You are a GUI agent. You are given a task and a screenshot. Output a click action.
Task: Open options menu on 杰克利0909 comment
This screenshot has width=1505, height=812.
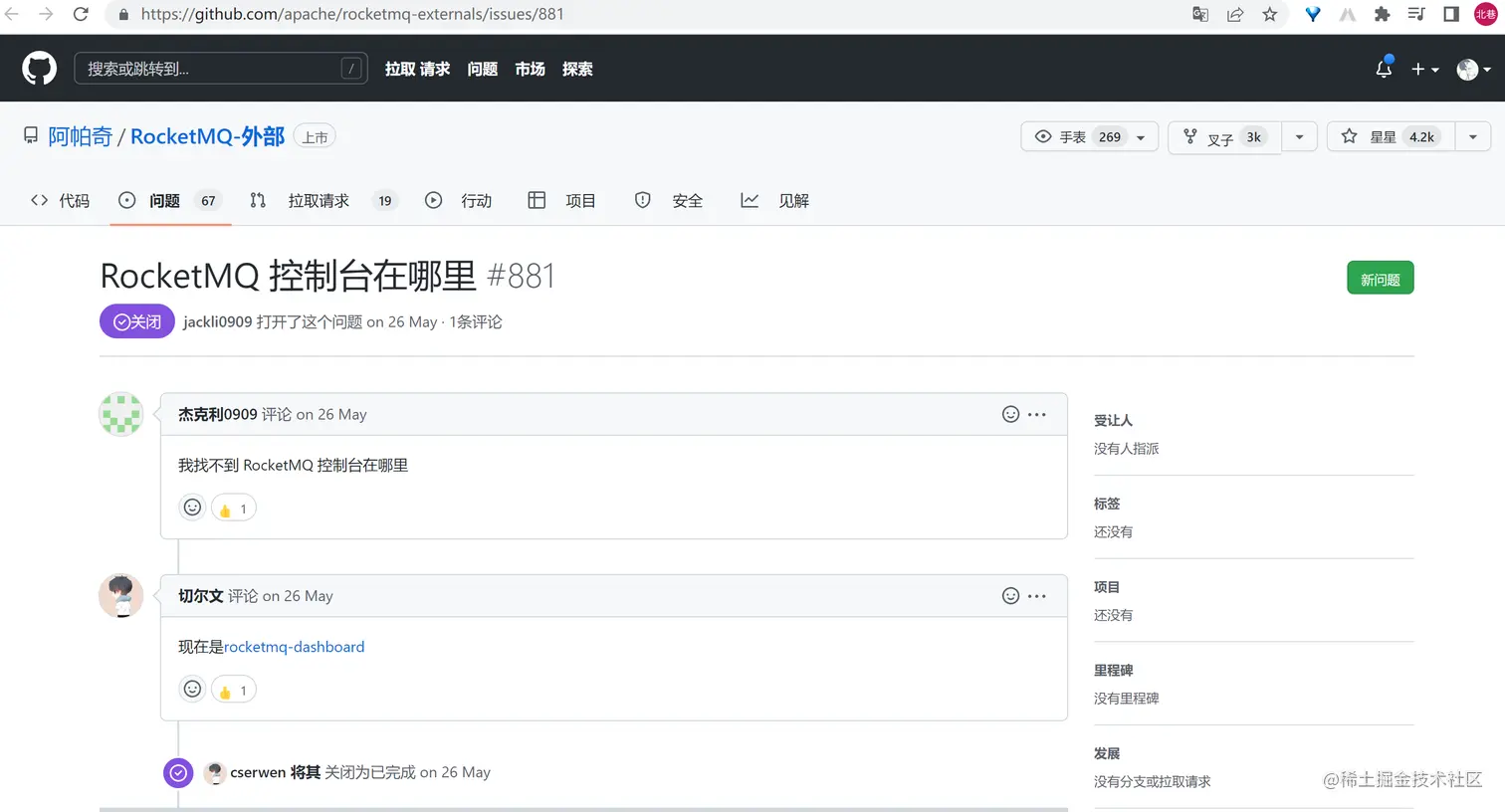click(x=1037, y=414)
